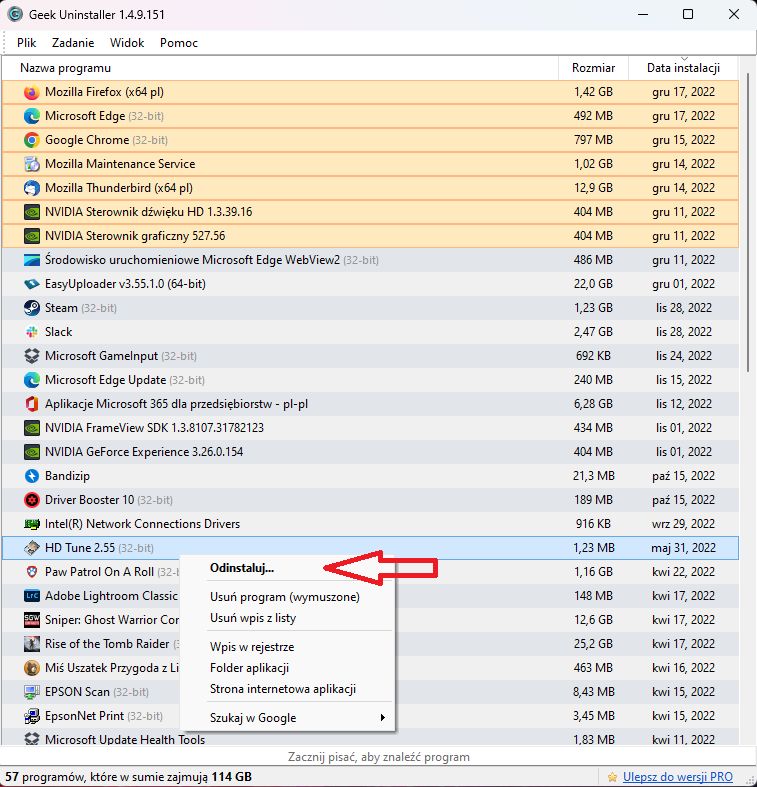This screenshot has width=757, height=787.
Task: Click the Sniper: Ghost Warrior icon
Action: [32, 620]
